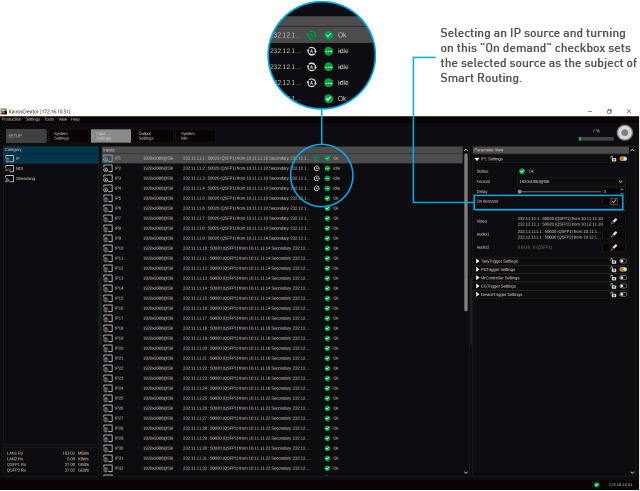
Task: Open the Production menu
Action: coord(11,119)
